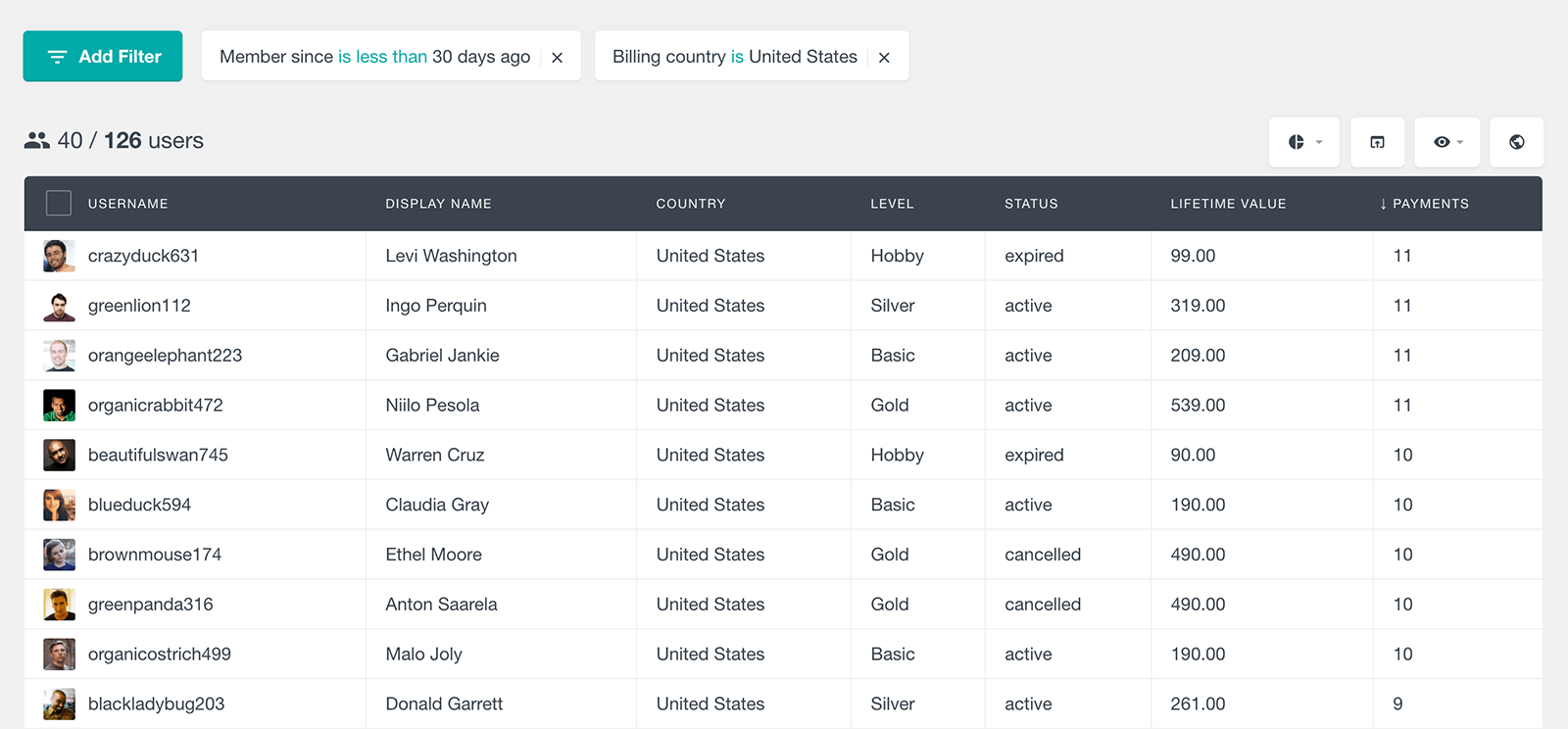This screenshot has width=1568, height=729.
Task: Open the eye column visibility dropdown
Action: point(1447,142)
